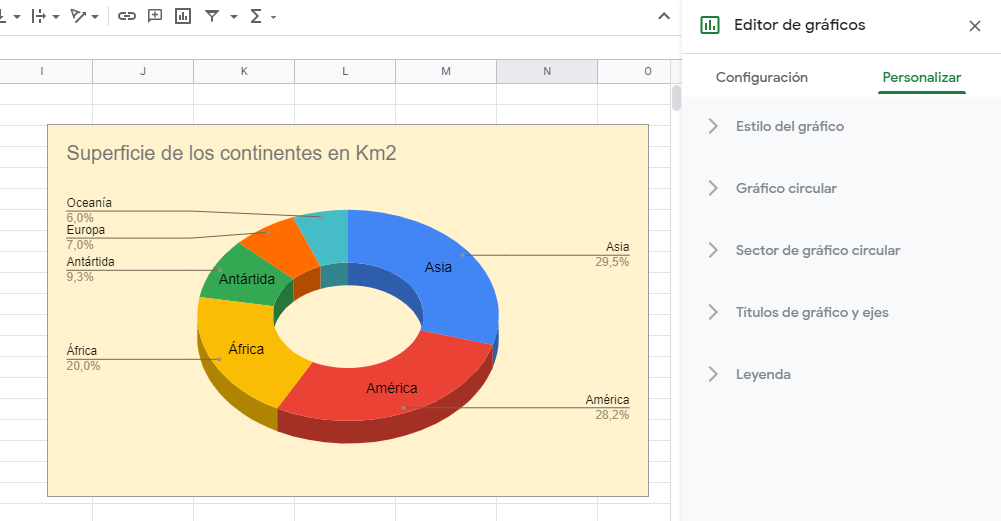Switch to the Configuración tab

762,77
